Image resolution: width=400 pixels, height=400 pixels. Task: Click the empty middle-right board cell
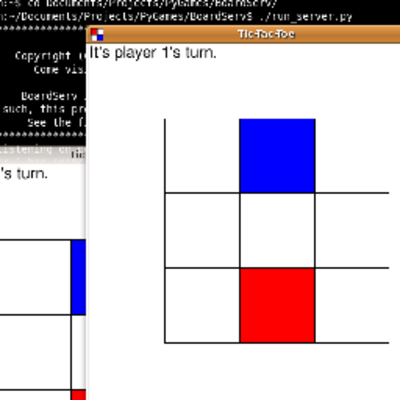pyautogui.click(x=352, y=230)
